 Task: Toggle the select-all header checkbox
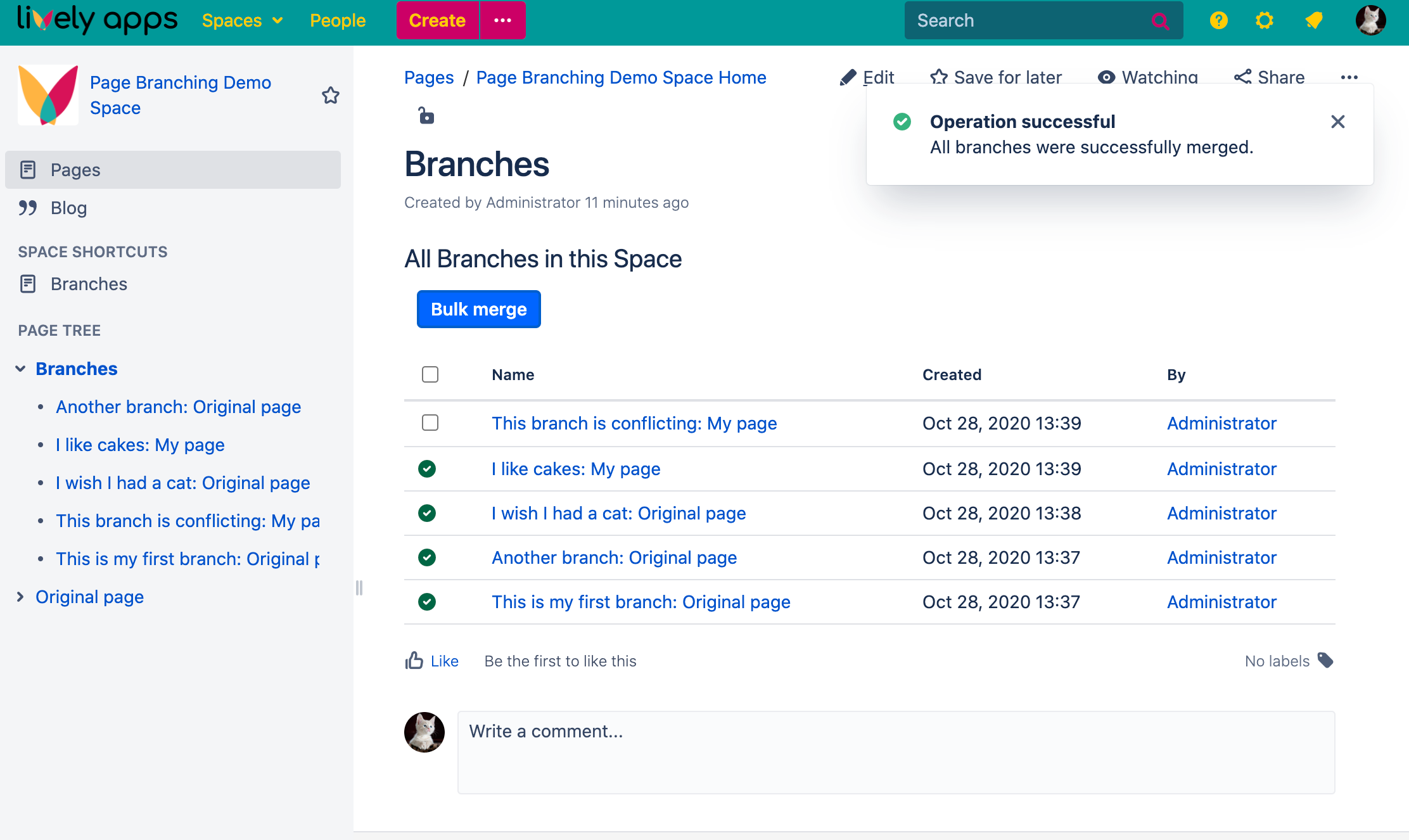point(430,374)
